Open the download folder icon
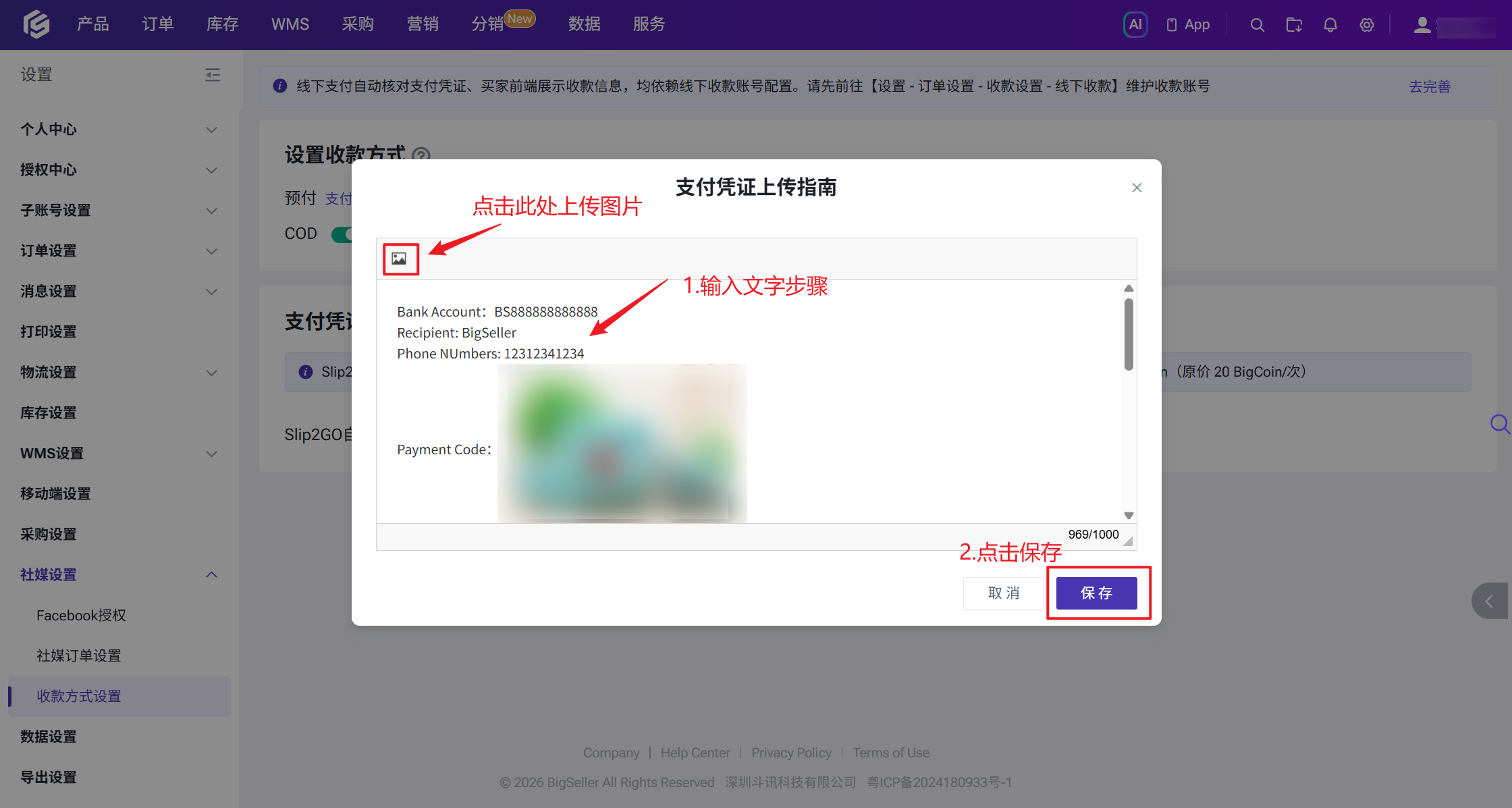 pos(1294,25)
